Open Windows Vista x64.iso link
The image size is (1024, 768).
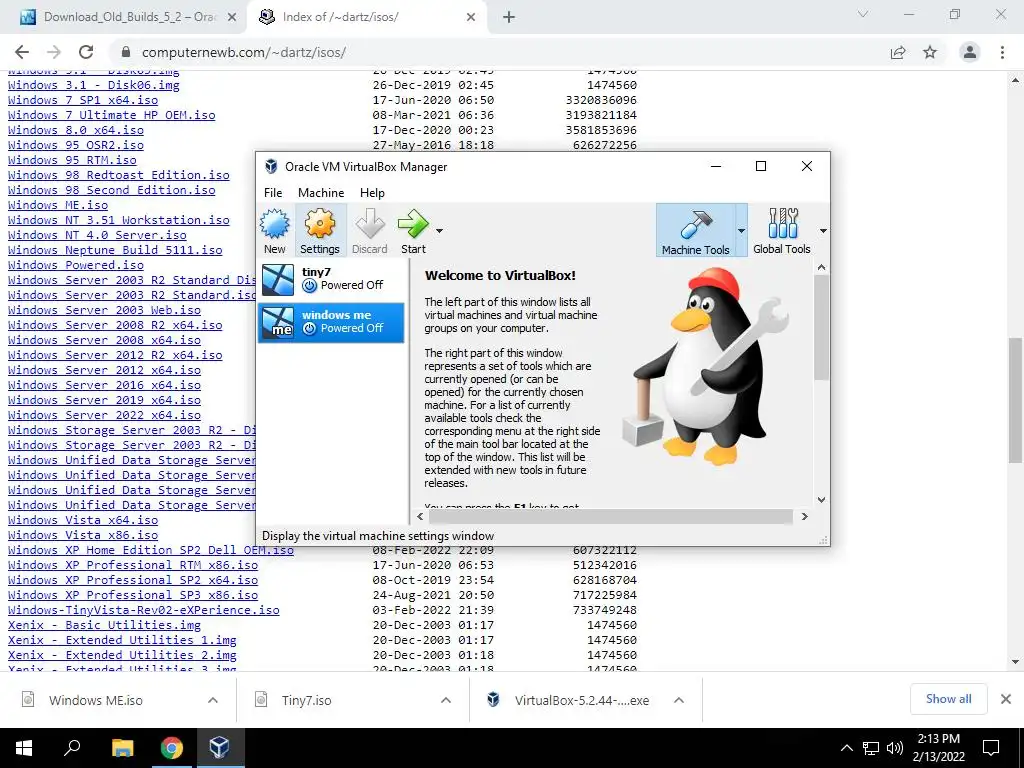[x=83, y=520]
